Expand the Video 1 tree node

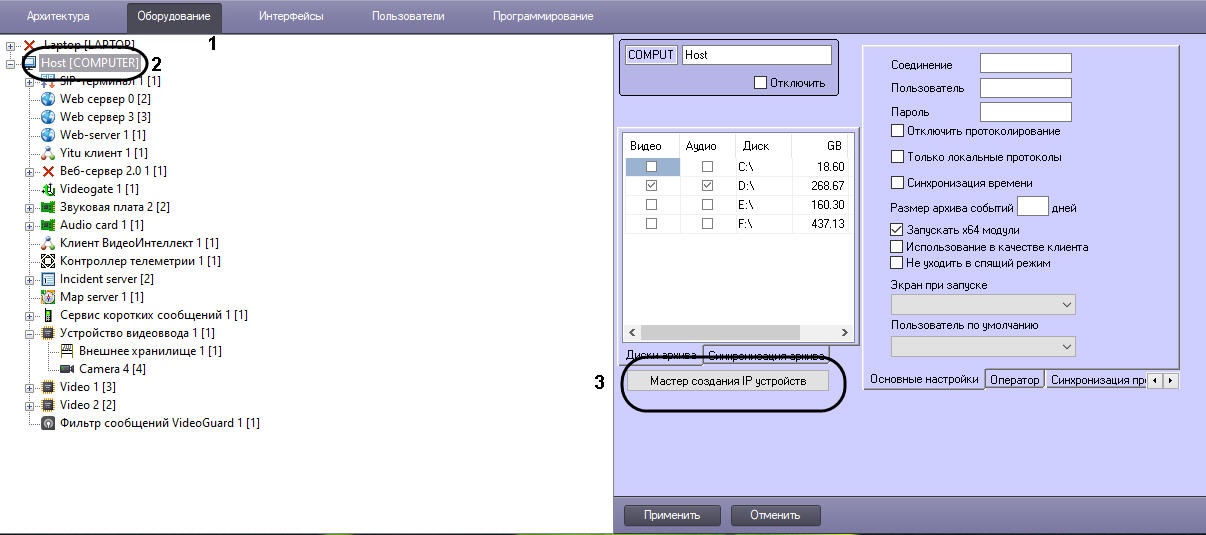30,387
